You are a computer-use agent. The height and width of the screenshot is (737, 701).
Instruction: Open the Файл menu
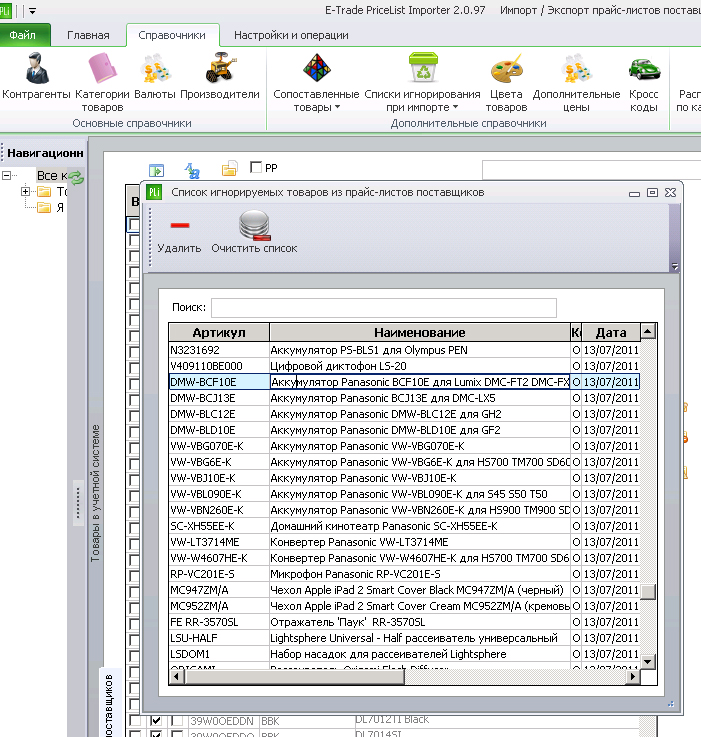coord(24,35)
